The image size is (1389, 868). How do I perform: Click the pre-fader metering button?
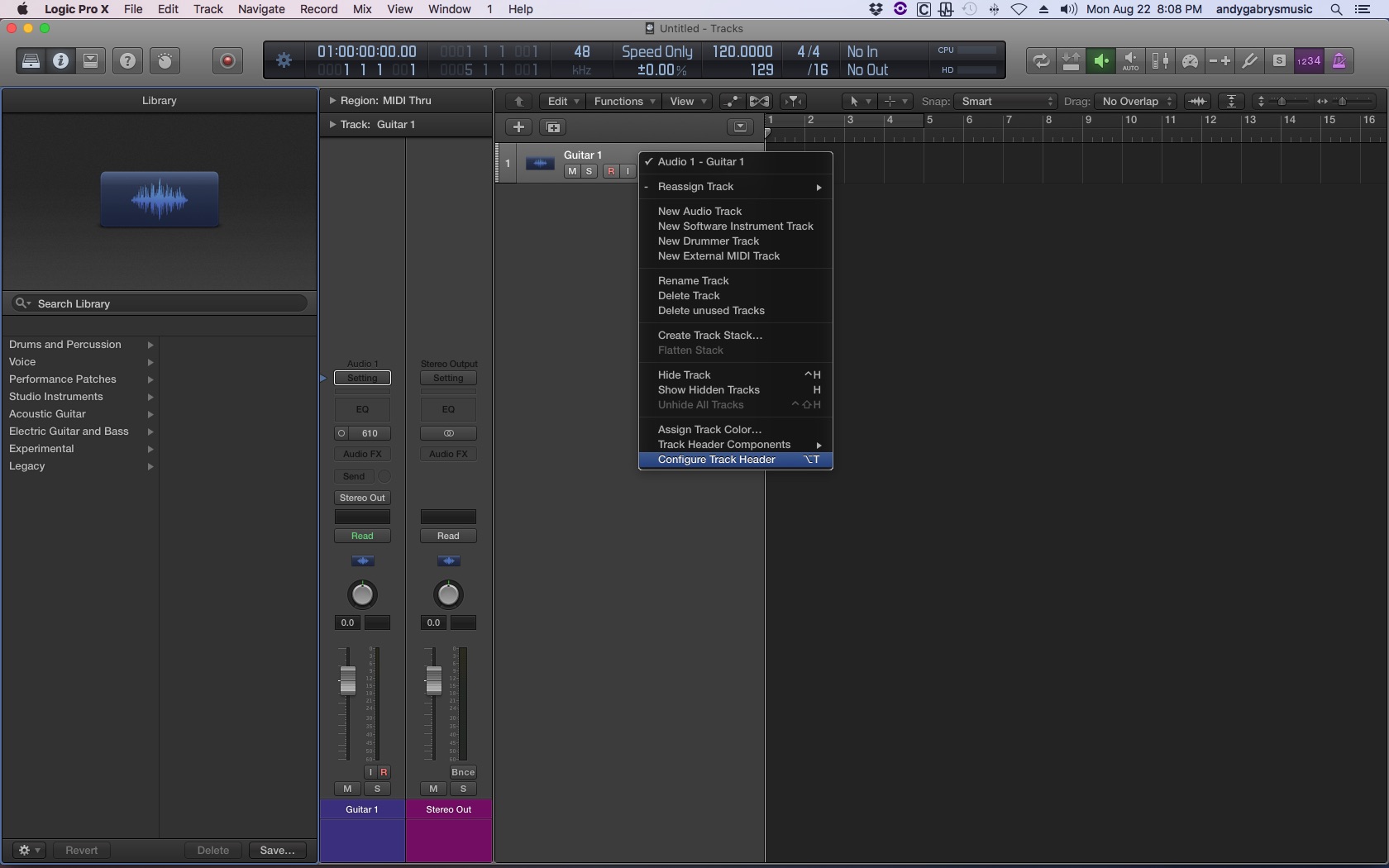[1160, 60]
